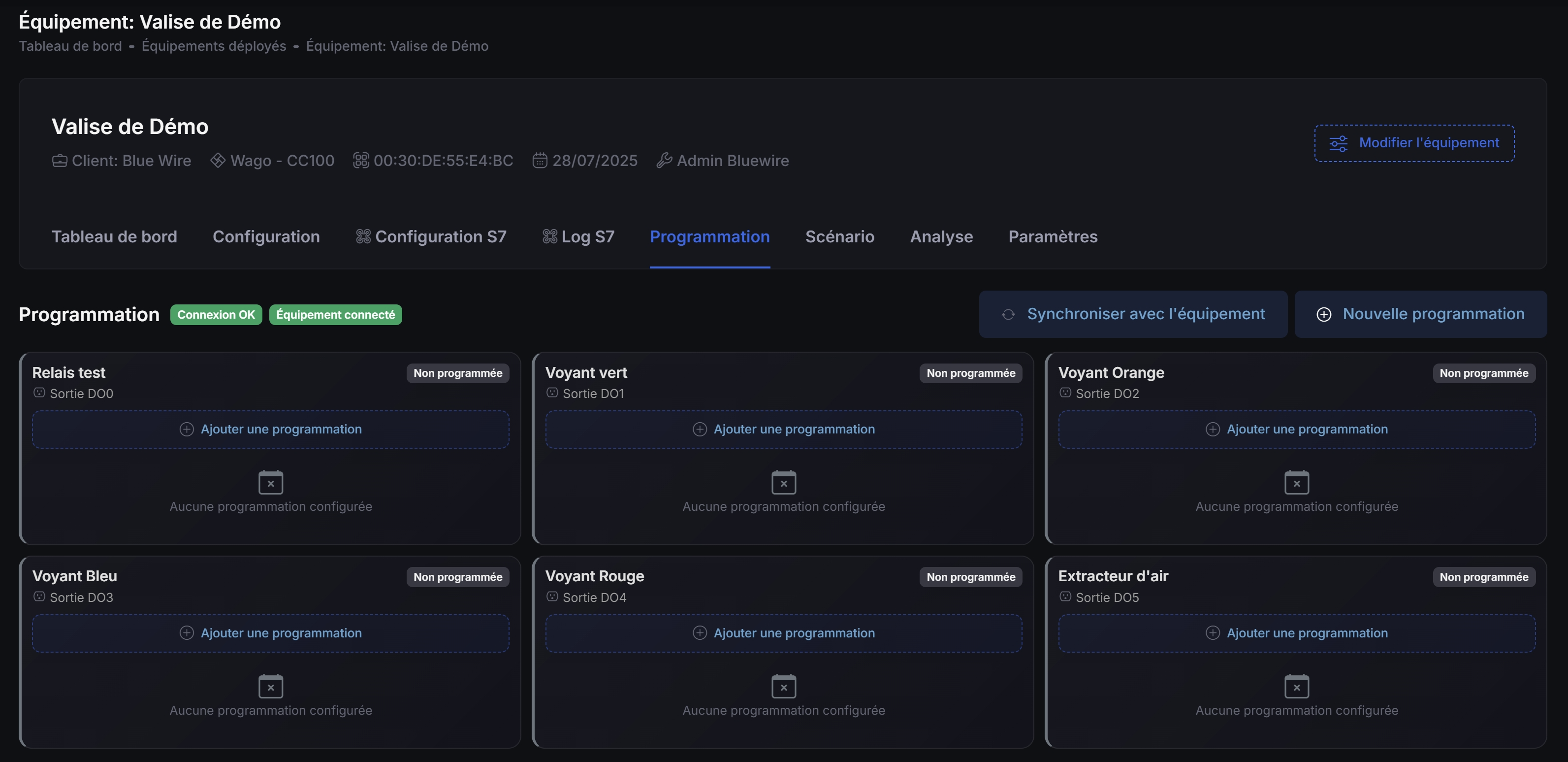Open the Configuration S7 tab
The width and height of the screenshot is (1568, 762).
(x=431, y=236)
